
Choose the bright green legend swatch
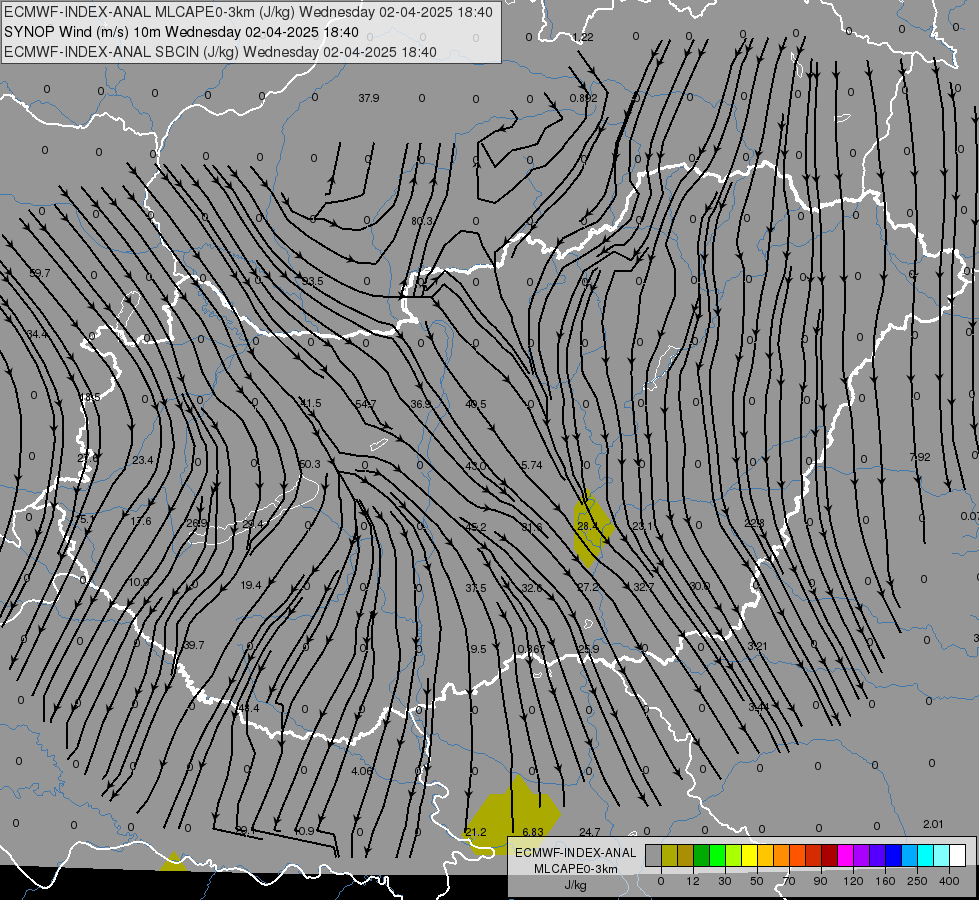click(717, 856)
